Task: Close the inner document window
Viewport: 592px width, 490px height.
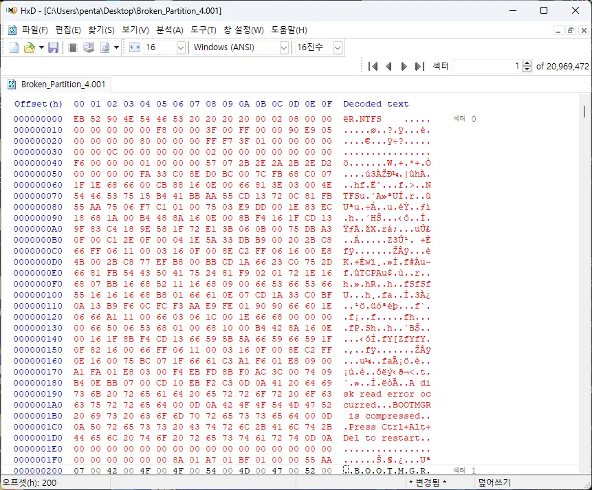Action: pos(584,31)
